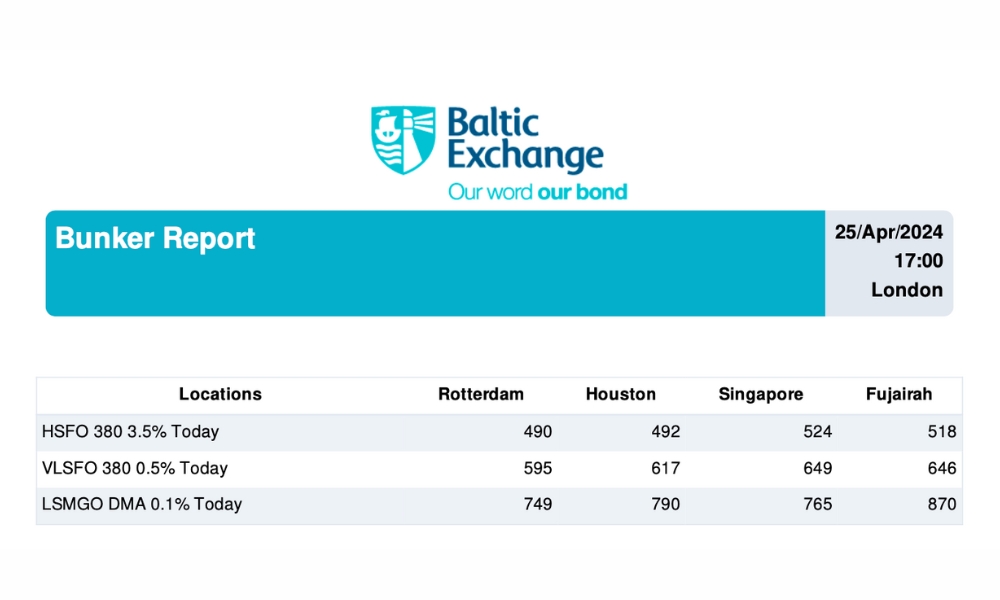This screenshot has height=600, width=1000.
Task: Click Fujairah LSMGO price 870
Action: pos(941,504)
